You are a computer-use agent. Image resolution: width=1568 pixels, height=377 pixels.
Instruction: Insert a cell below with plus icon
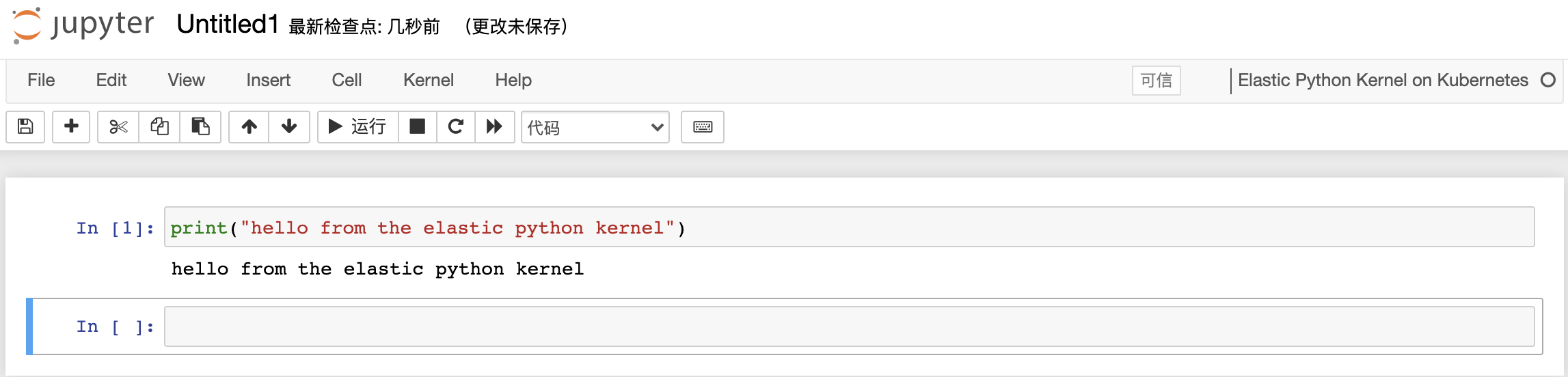coord(71,126)
